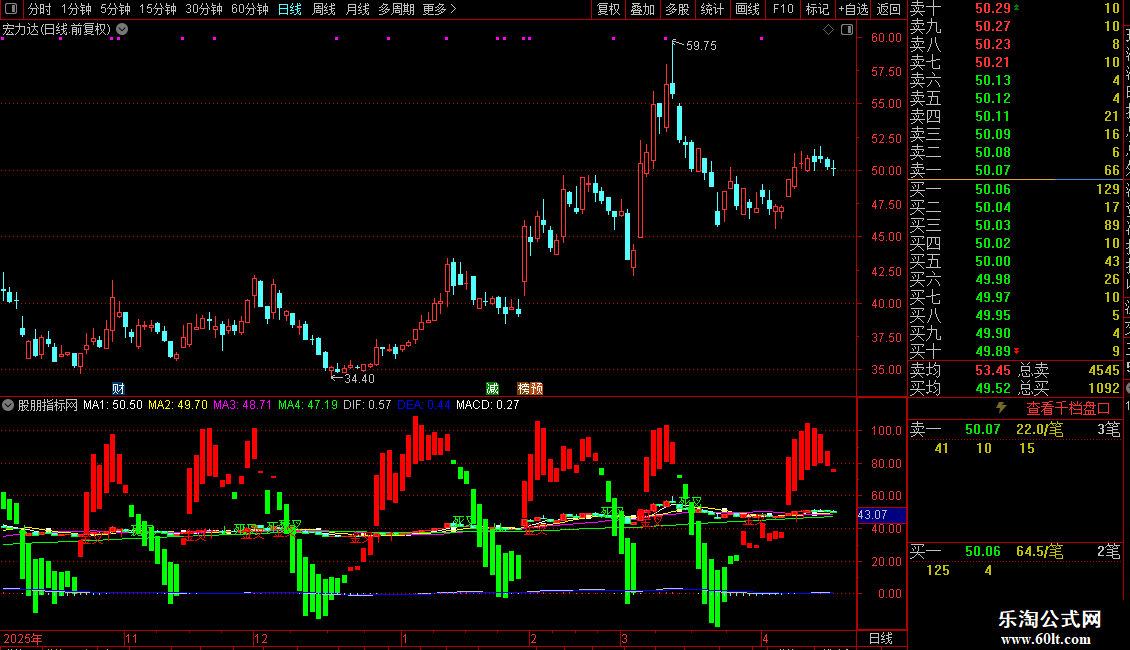Click the 复权 button
The image size is (1130, 650).
click(x=608, y=9)
